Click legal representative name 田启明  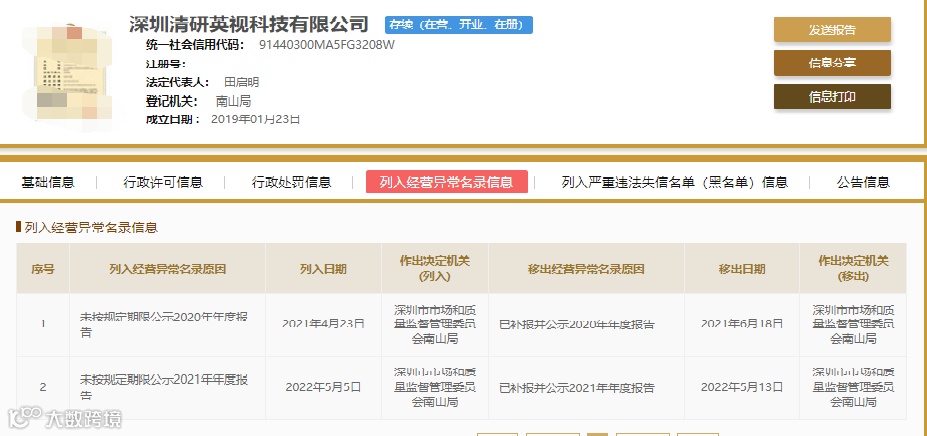tap(241, 82)
